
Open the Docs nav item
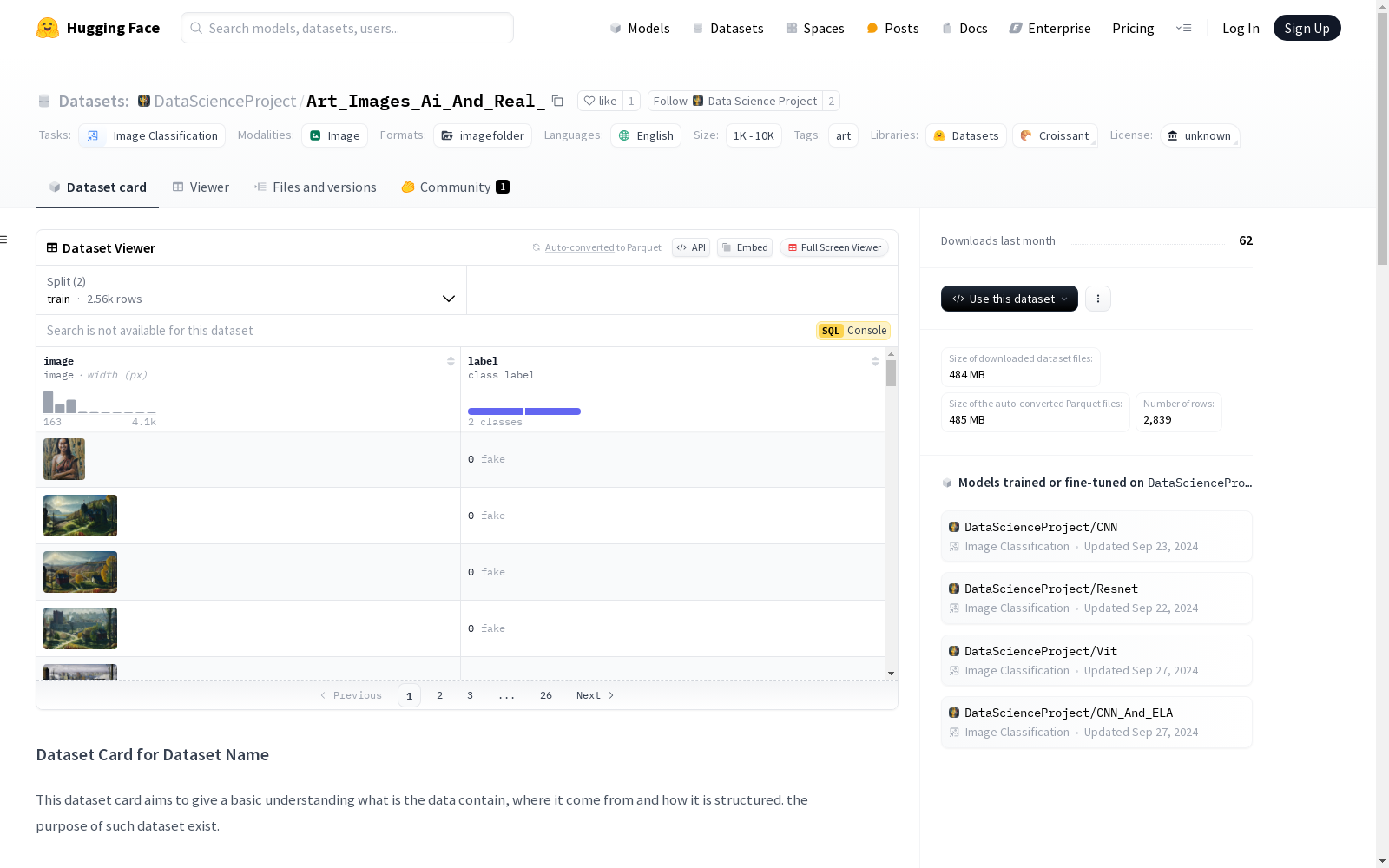[x=964, y=28]
